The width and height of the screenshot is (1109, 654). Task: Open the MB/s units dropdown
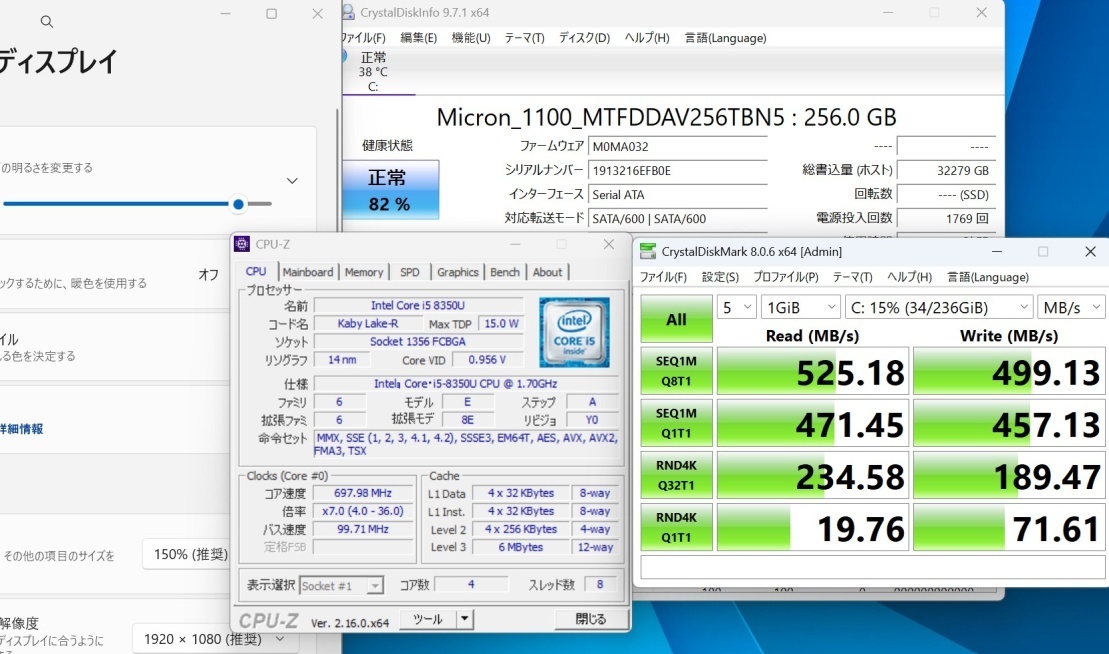pyautogui.click(x=1071, y=308)
